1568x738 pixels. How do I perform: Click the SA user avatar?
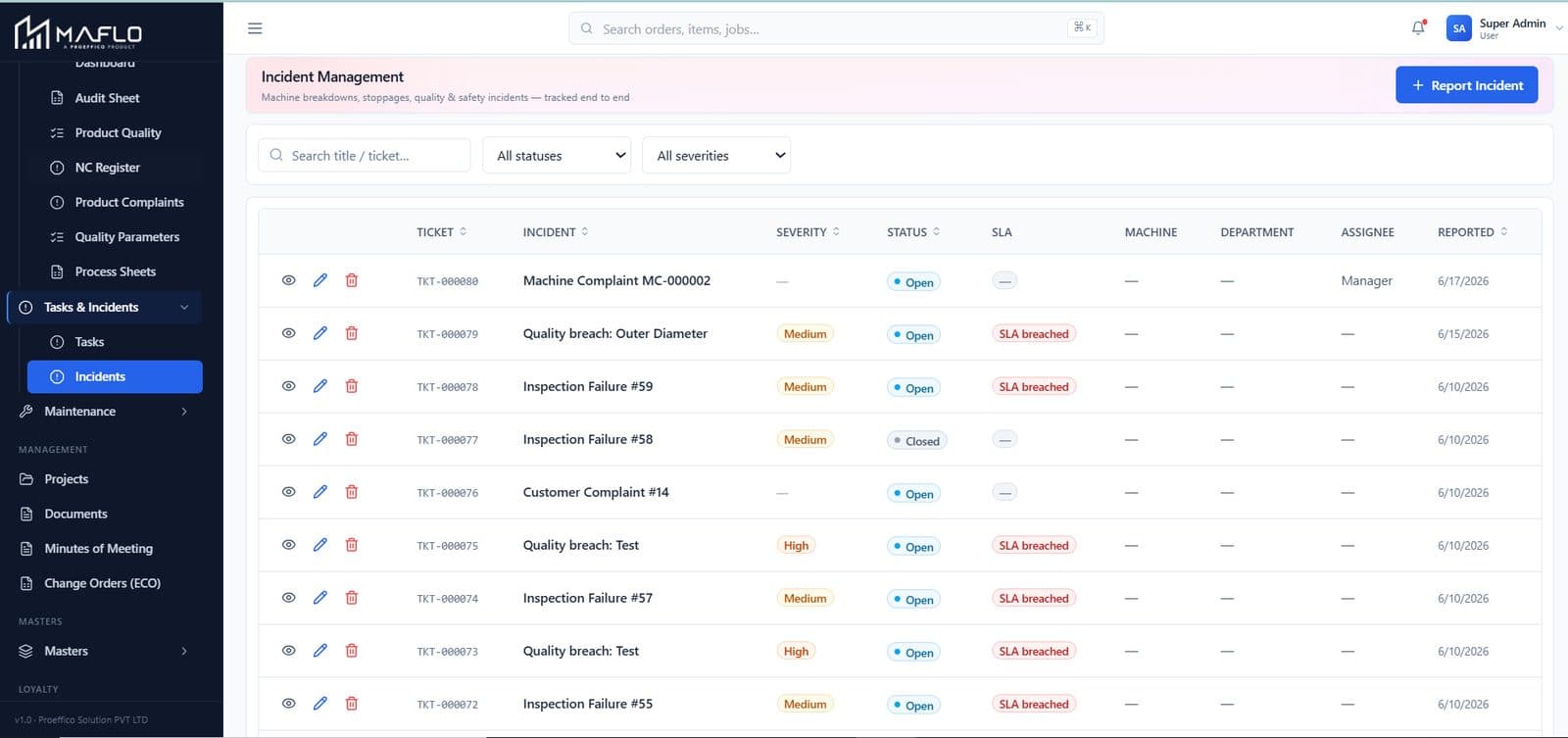coord(1458,28)
